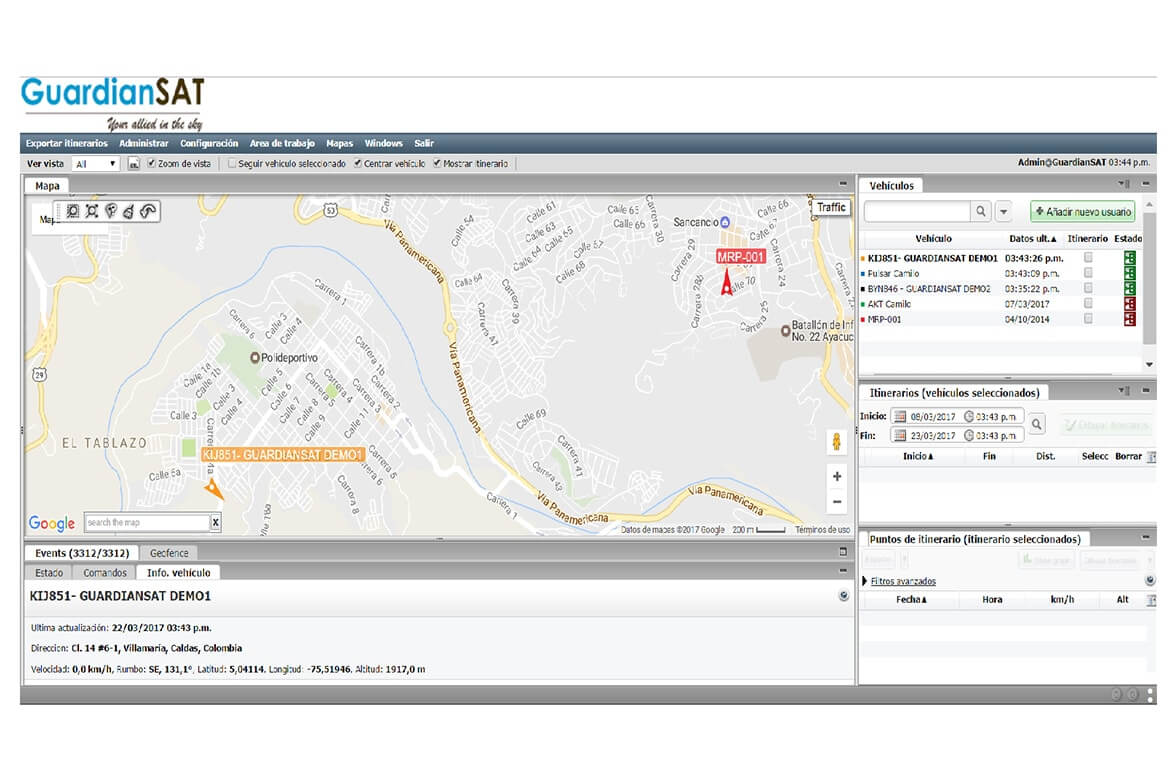Click the Traffic button on map

pyautogui.click(x=831, y=207)
